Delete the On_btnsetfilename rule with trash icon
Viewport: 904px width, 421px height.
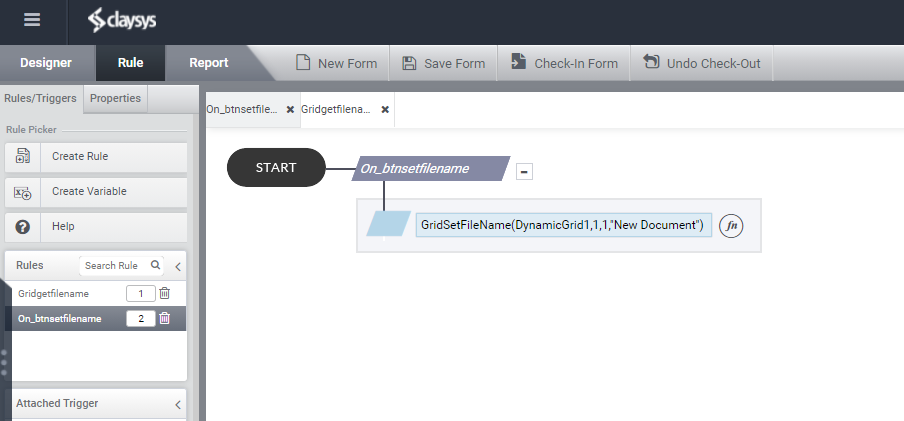[x=164, y=318]
